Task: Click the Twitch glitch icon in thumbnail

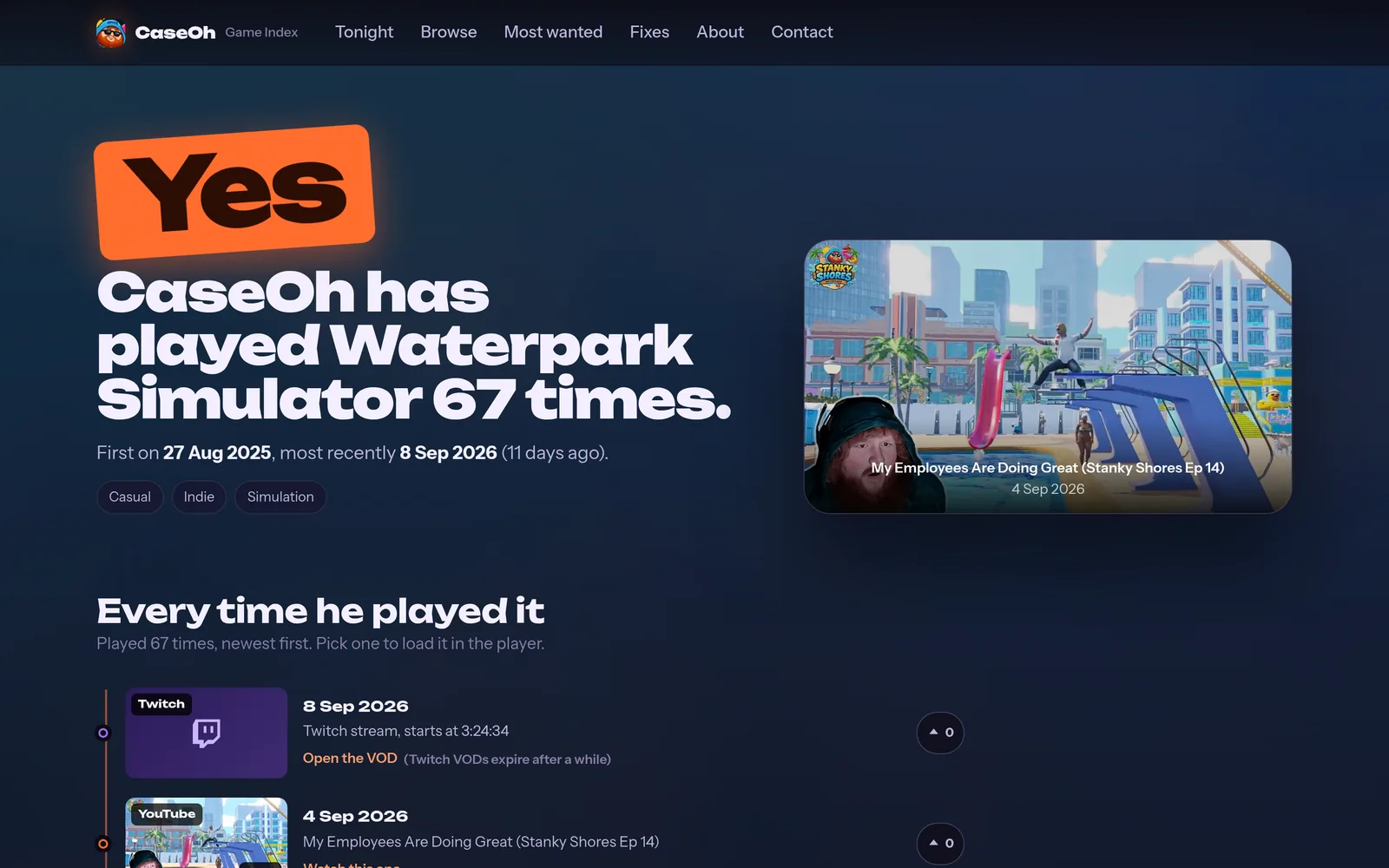Action: 207,733
